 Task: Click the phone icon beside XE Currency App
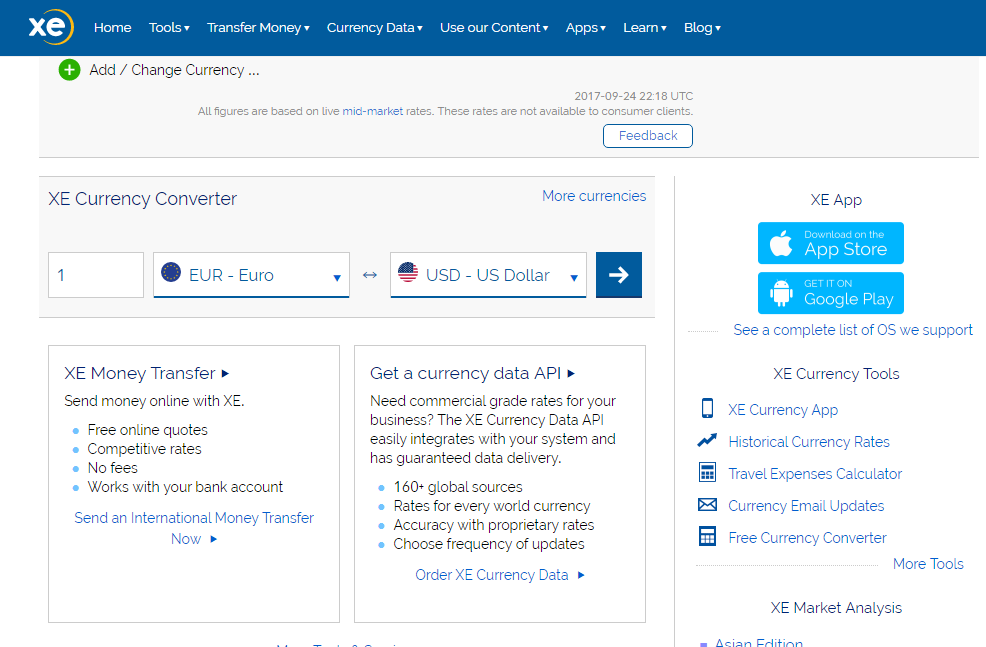707,409
